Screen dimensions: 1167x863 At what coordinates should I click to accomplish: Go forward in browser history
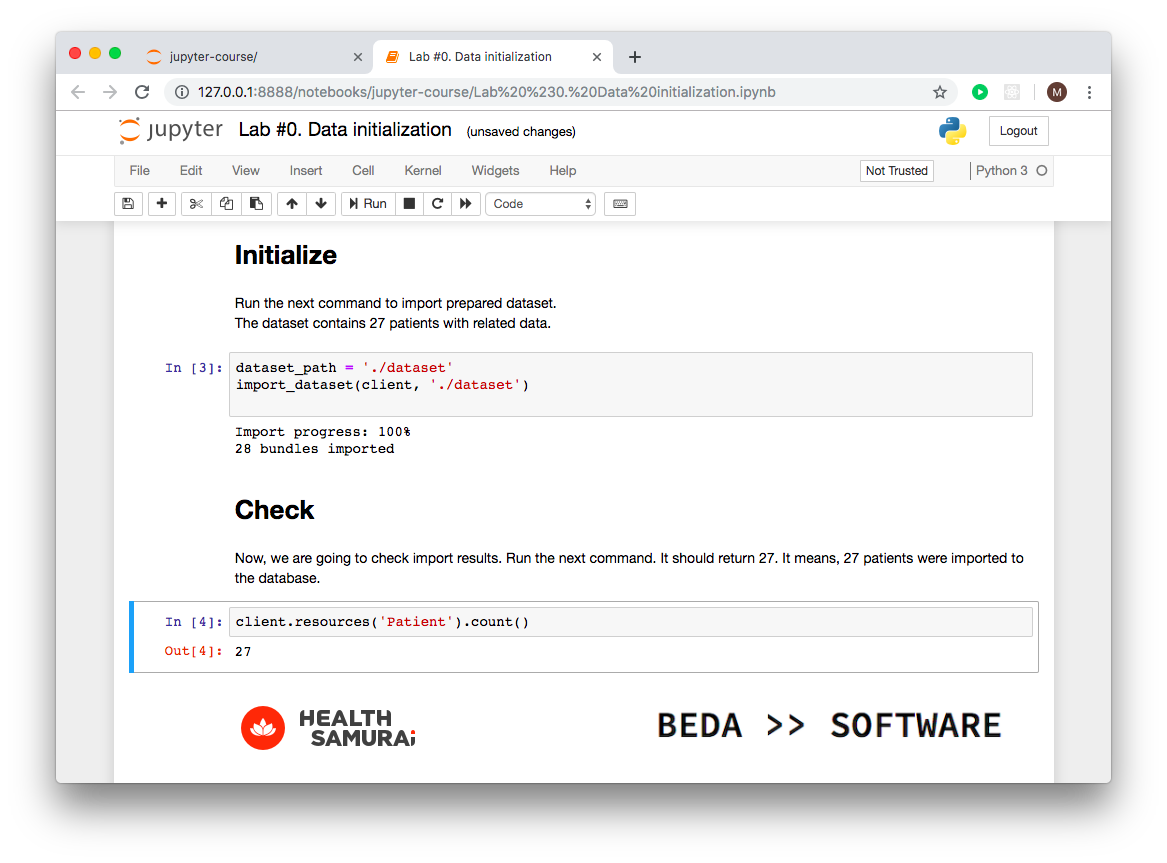pos(109,92)
